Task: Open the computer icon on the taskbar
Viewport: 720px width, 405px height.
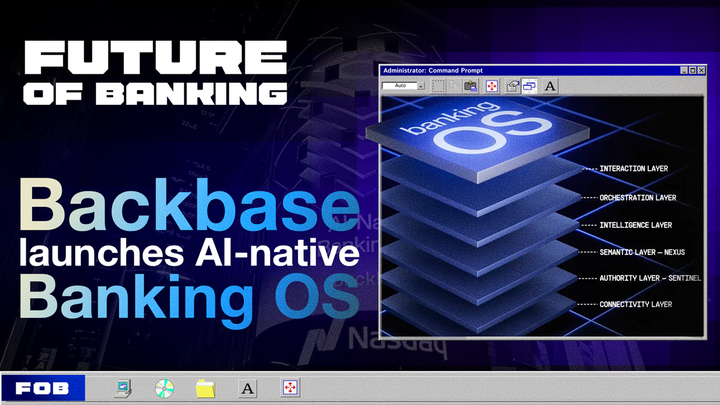Action: point(123,388)
